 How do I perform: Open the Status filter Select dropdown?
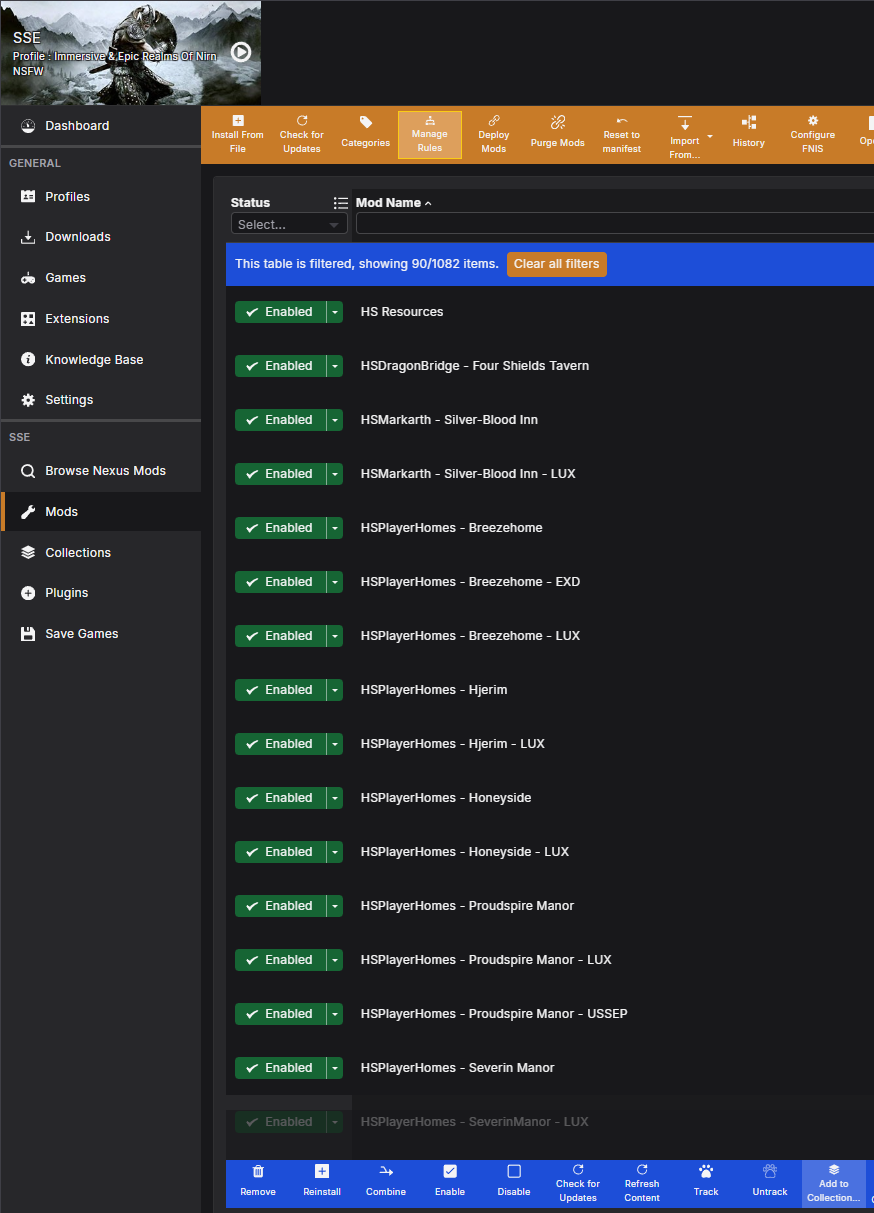(289, 223)
